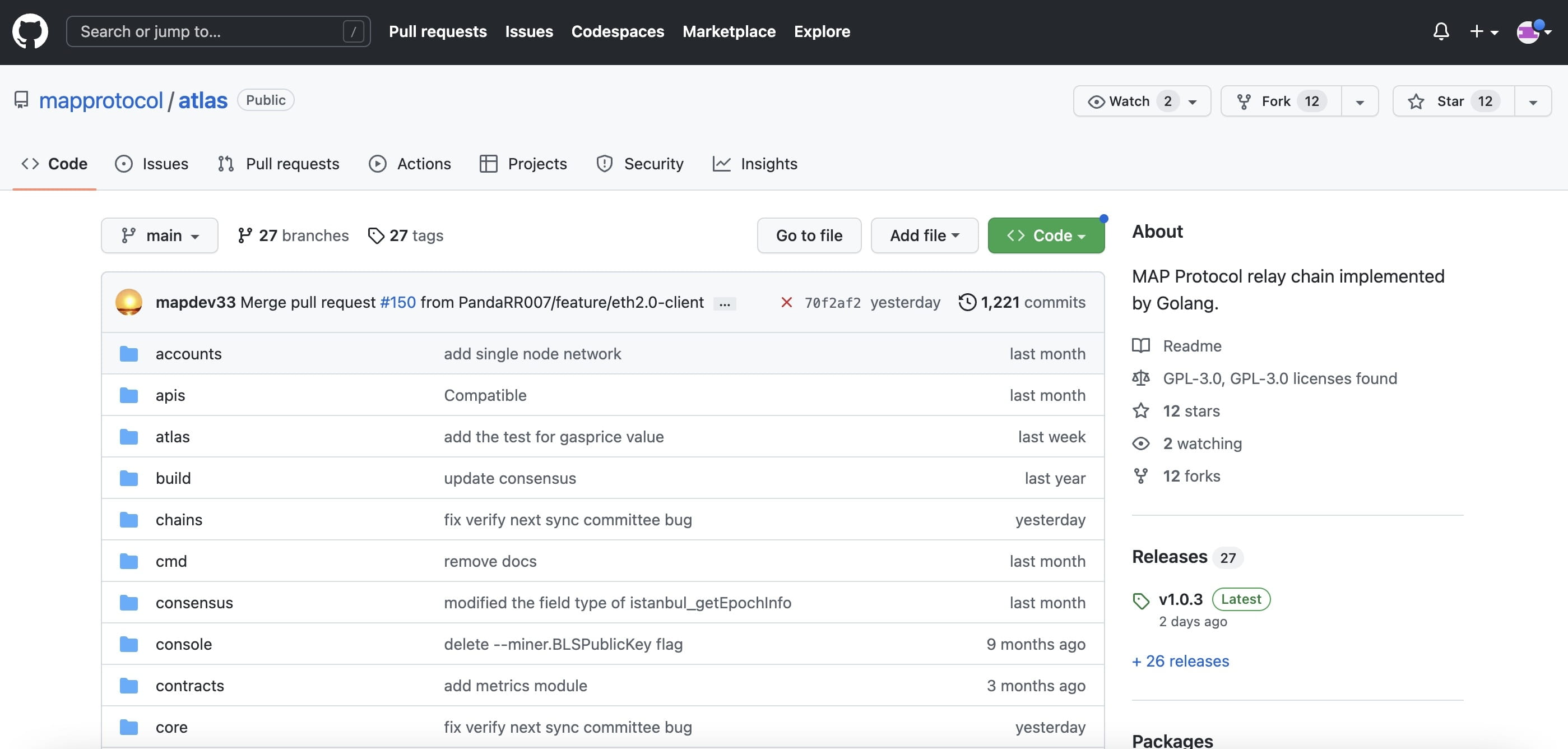Image resolution: width=1568 pixels, height=749 pixels.
Task: Click mapdev33 avatar thumbnail
Action: click(128, 302)
